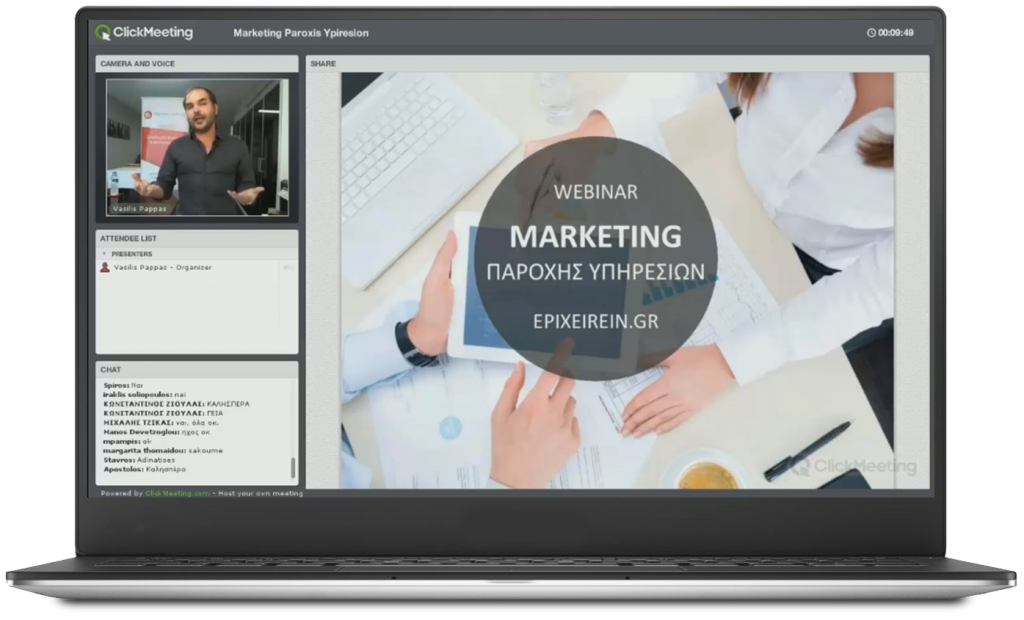Click the SHARE panel header
Image resolution: width=1024 pixels, height=620 pixels.
click(617, 63)
